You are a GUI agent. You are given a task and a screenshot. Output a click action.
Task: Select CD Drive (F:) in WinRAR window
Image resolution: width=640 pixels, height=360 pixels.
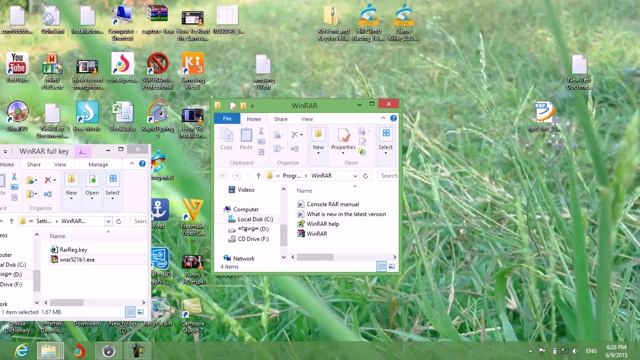click(249, 239)
